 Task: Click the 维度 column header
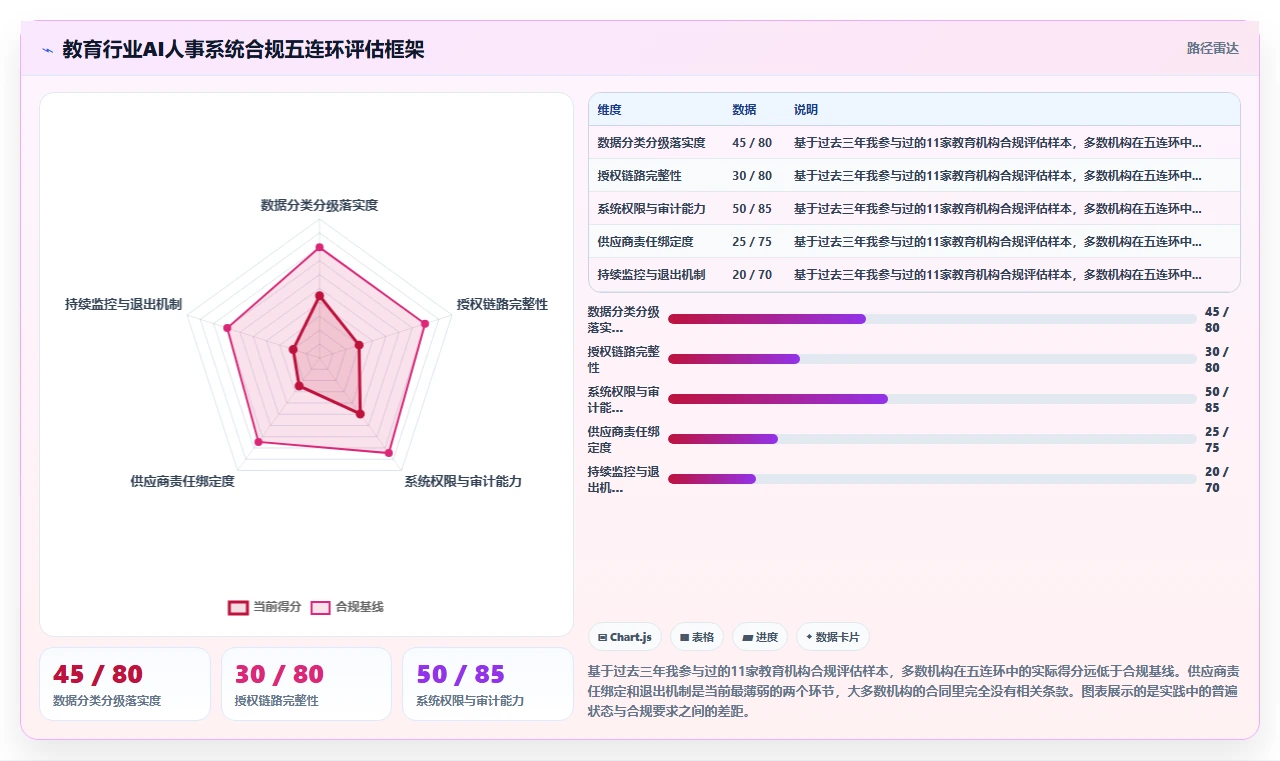pyautogui.click(x=609, y=110)
